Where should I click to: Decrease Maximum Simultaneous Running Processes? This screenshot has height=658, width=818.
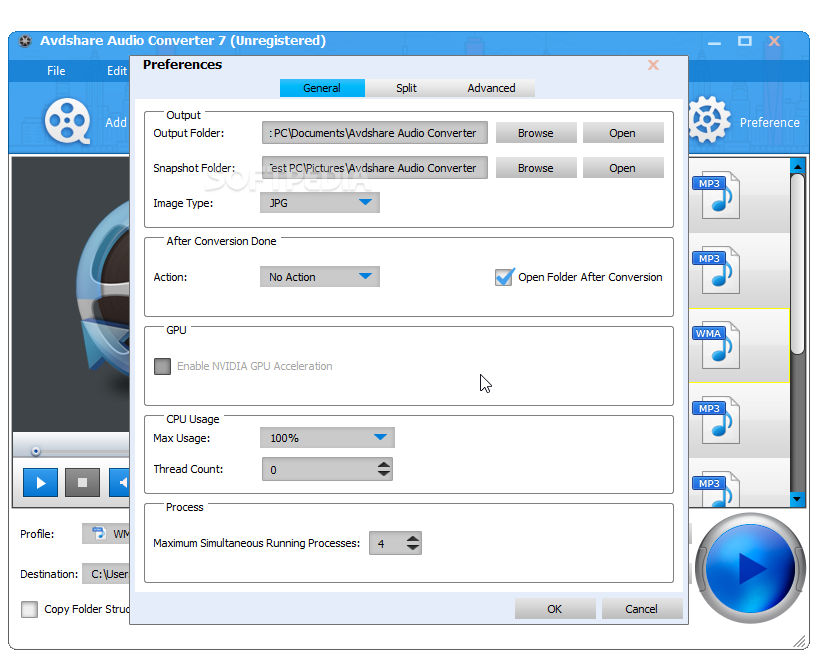[x=413, y=547]
